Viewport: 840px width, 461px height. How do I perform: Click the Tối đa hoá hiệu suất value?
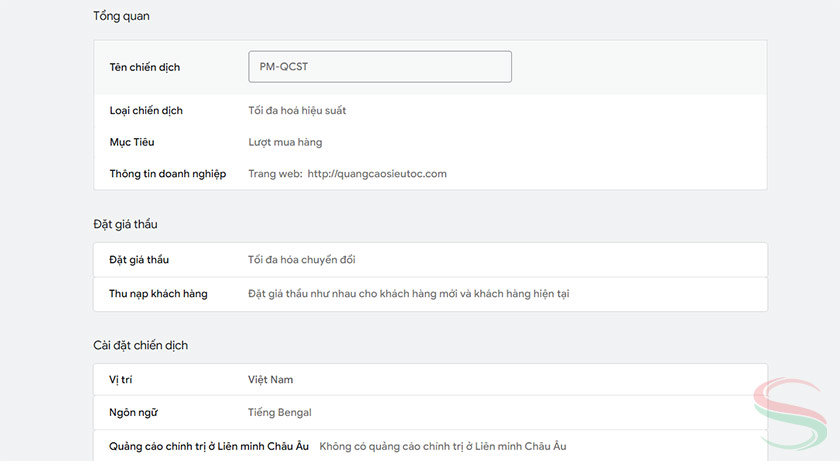coord(297,111)
